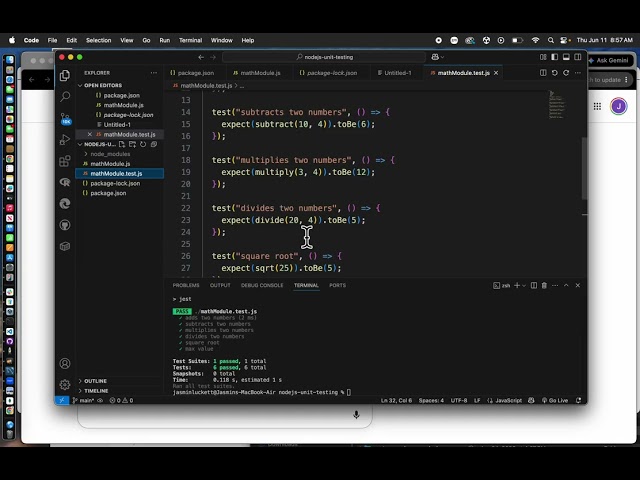The width and height of the screenshot is (640, 480).
Task: Open the Terminal menu in the menu bar
Action: coord(190,40)
